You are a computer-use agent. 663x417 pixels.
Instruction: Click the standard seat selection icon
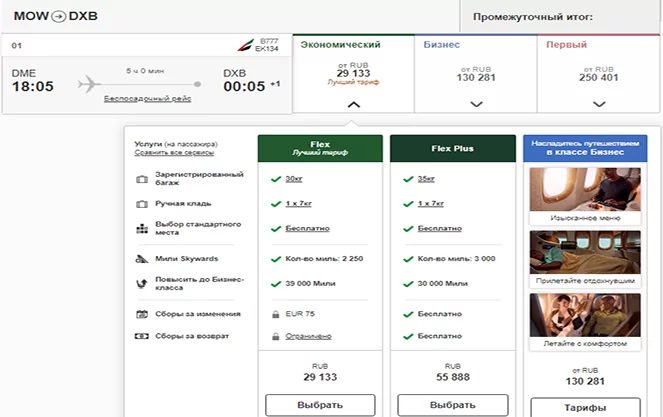click(142, 229)
